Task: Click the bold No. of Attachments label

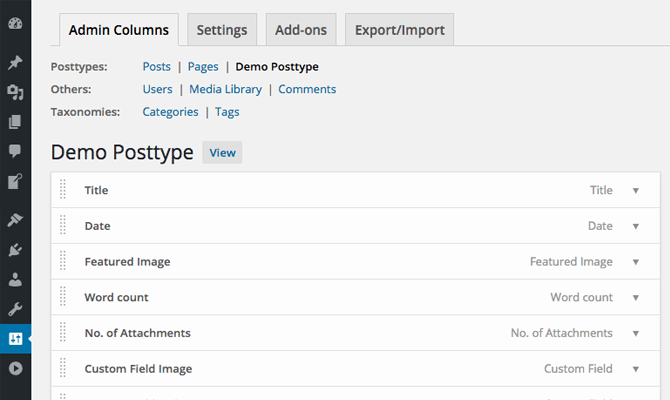Action: [138, 333]
